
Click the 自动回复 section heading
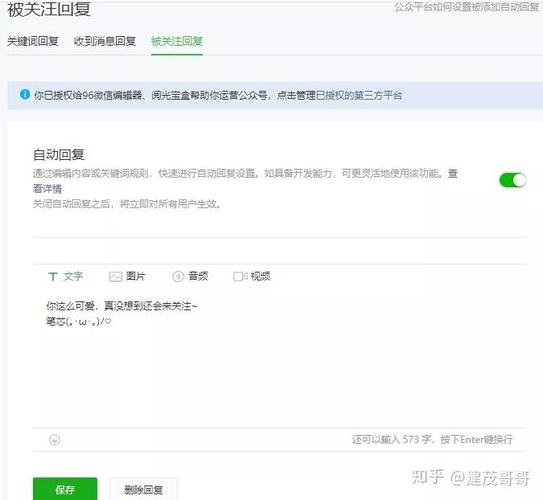click(x=59, y=154)
